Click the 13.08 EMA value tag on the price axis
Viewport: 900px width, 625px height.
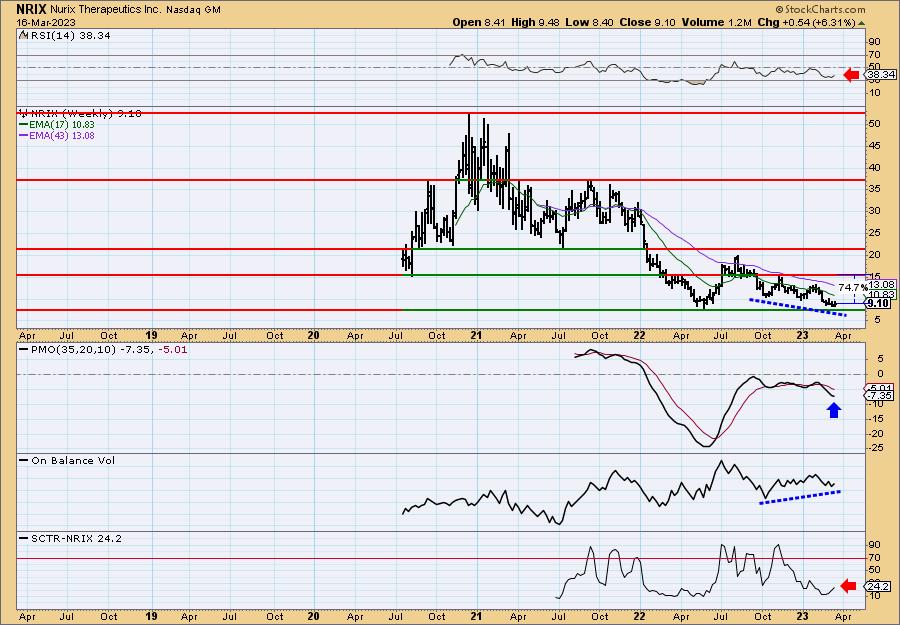pyautogui.click(x=881, y=285)
